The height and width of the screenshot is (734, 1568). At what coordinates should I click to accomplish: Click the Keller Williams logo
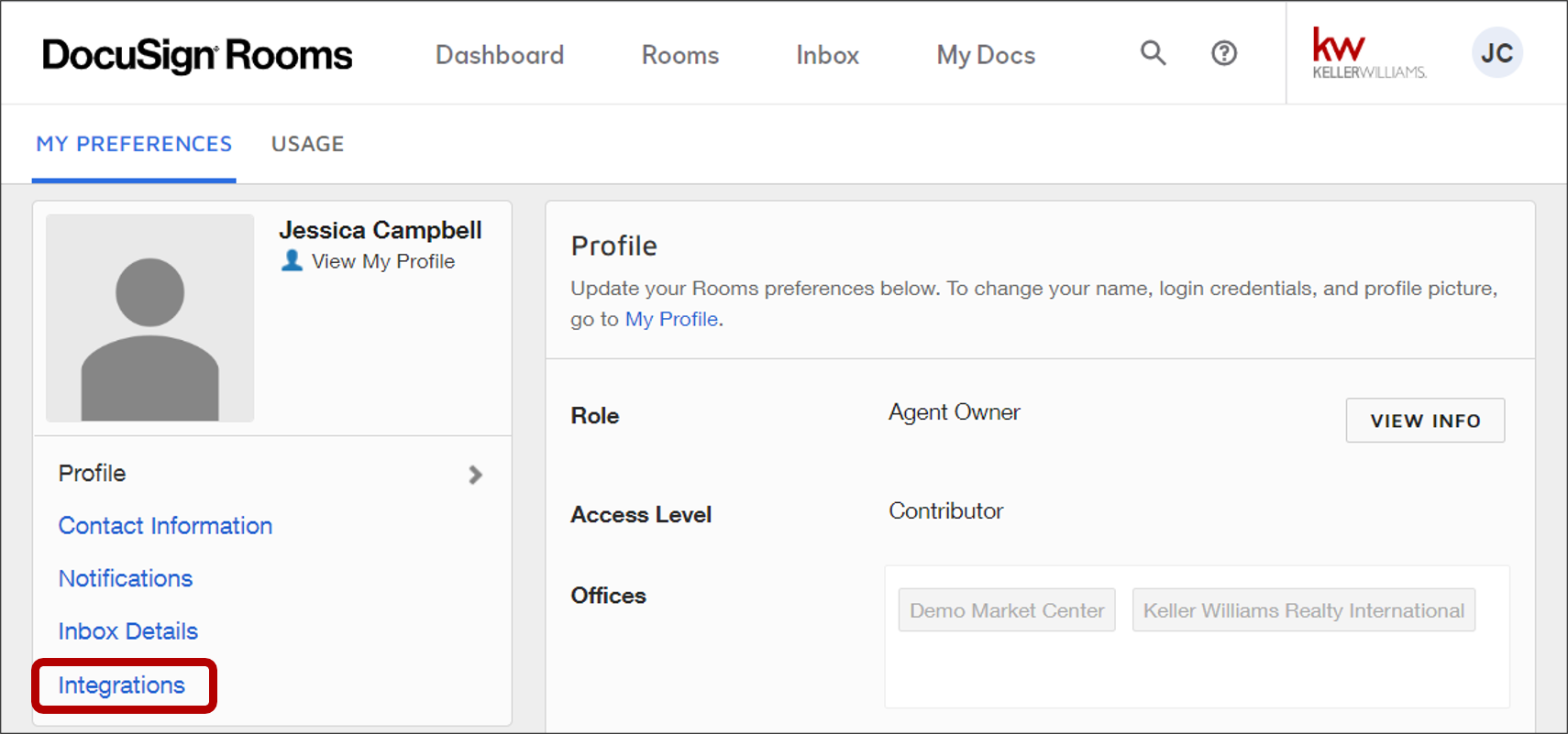[x=1369, y=53]
